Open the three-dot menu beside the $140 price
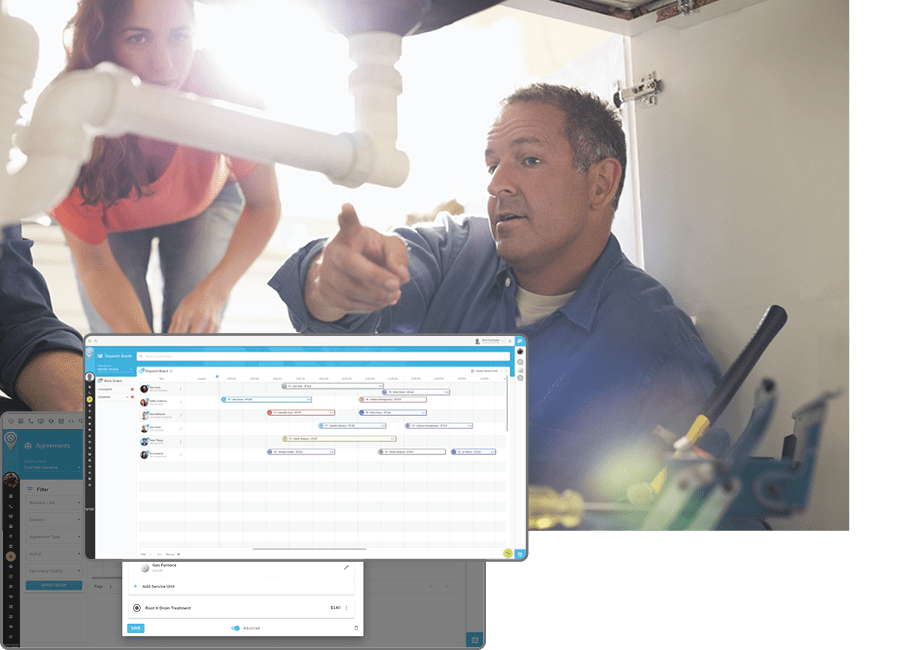Screen dimensions: 900x650 tap(346, 608)
